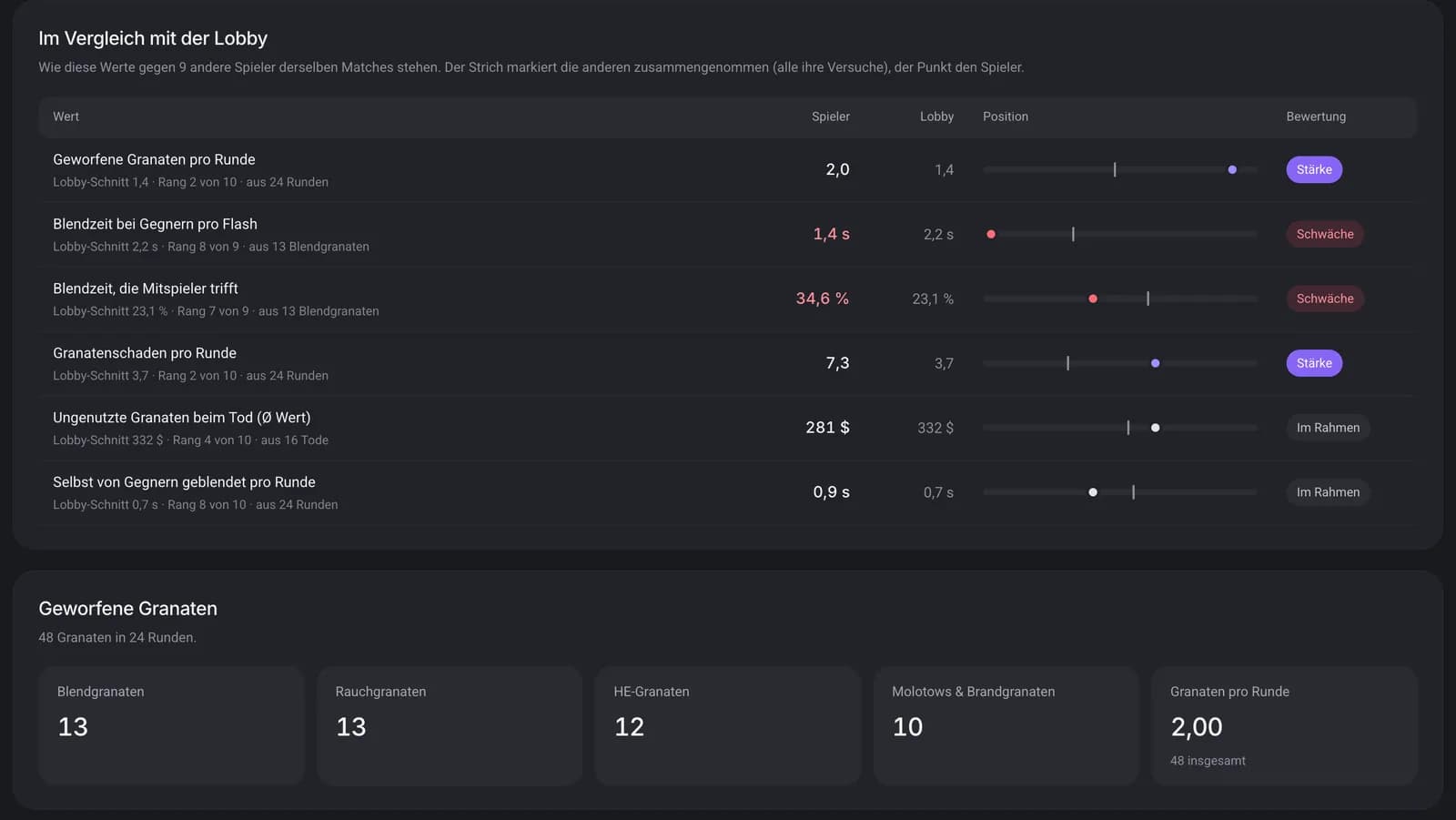Select Schwäche badge for Blendzeit, die Mitspieler trifft
This screenshot has height=820, width=1456.
(x=1325, y=299)
